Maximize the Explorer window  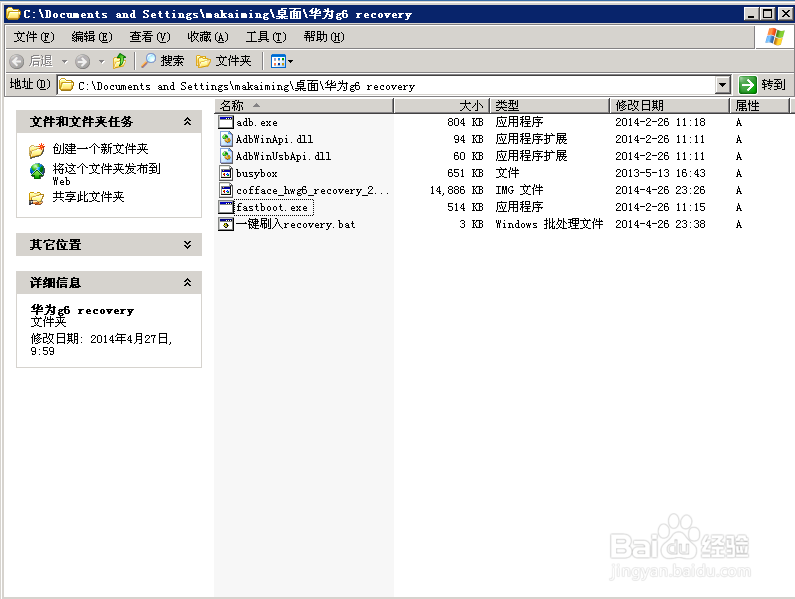tap(768, 14)
